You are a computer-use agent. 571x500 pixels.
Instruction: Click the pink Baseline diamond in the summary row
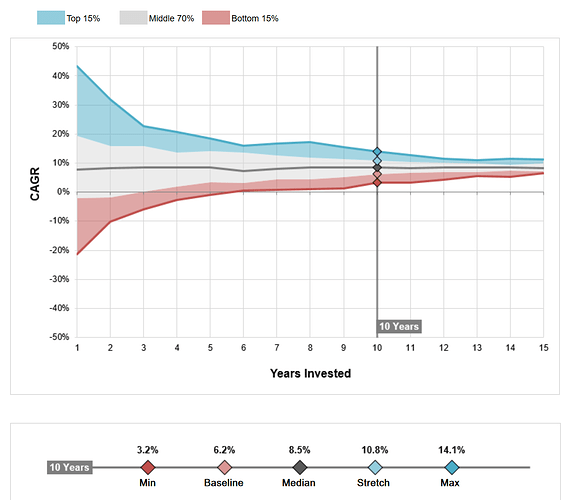click(x=224, y=467)
